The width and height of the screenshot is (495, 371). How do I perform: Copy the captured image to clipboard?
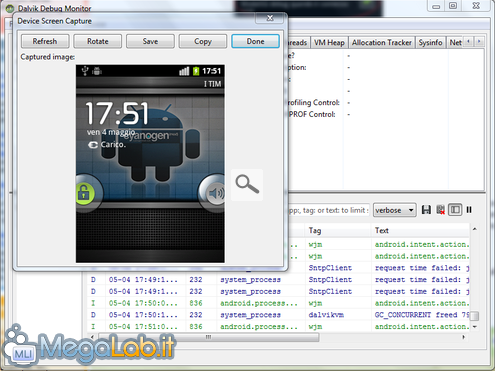coord(203,41)
